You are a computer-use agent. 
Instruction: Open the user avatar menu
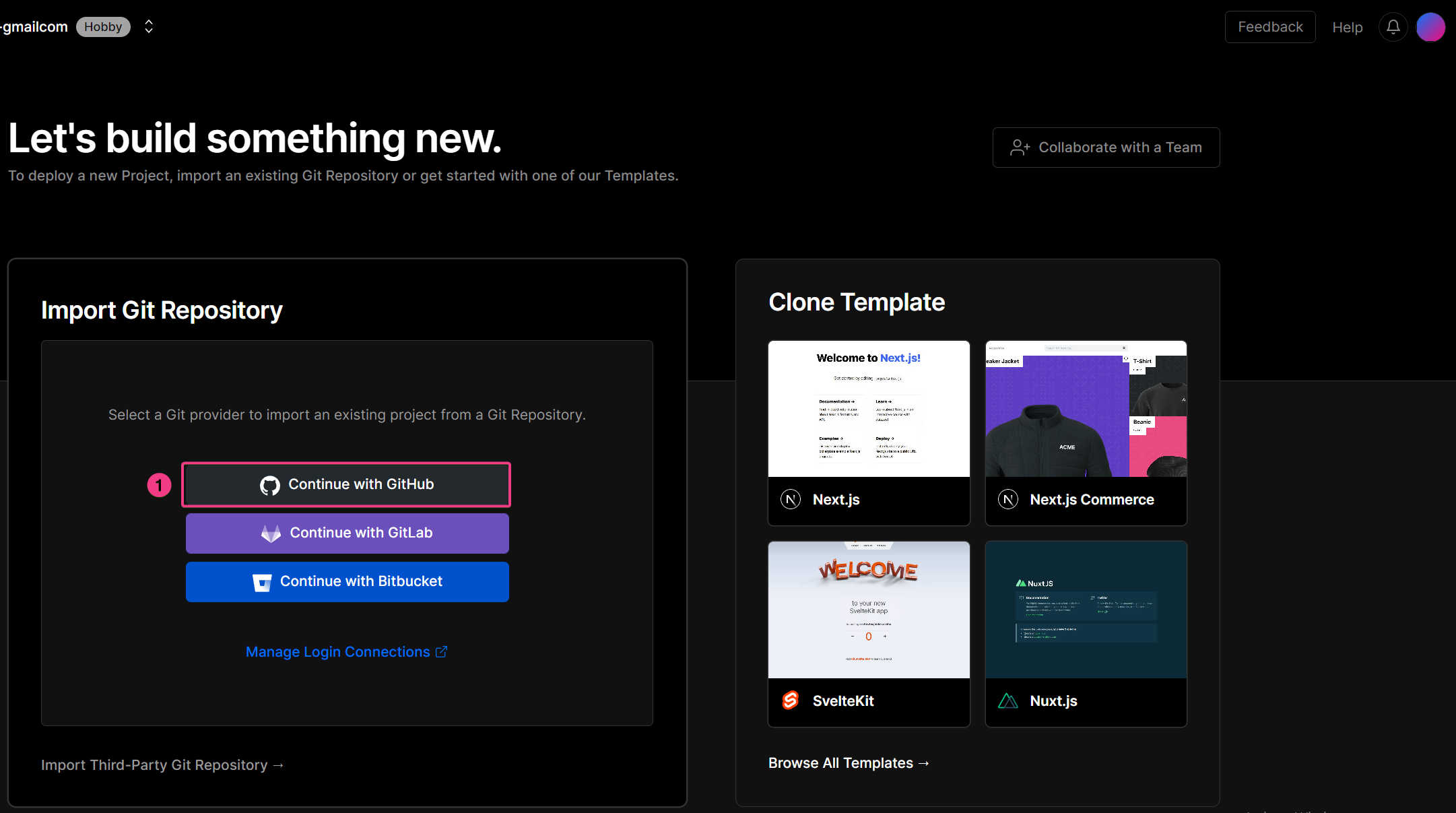(x=1430, y=27)
